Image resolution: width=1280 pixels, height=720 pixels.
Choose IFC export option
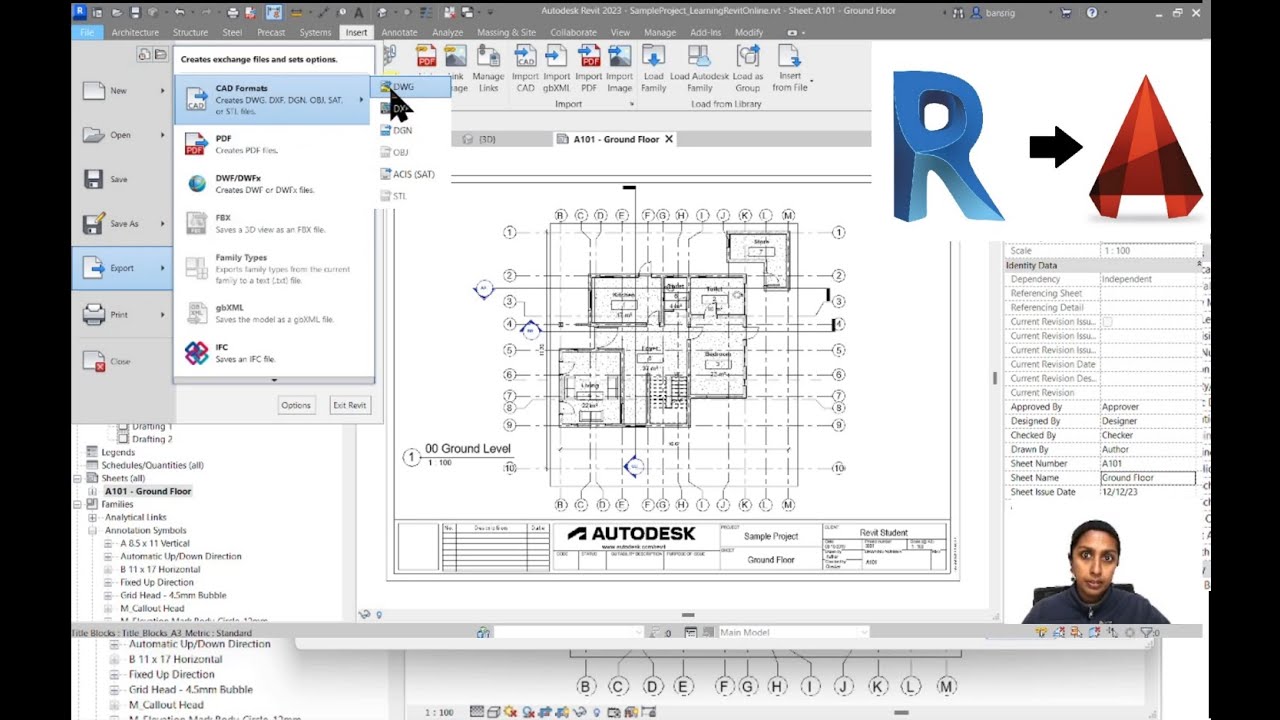pyautogui.click(x=272, y=353)
